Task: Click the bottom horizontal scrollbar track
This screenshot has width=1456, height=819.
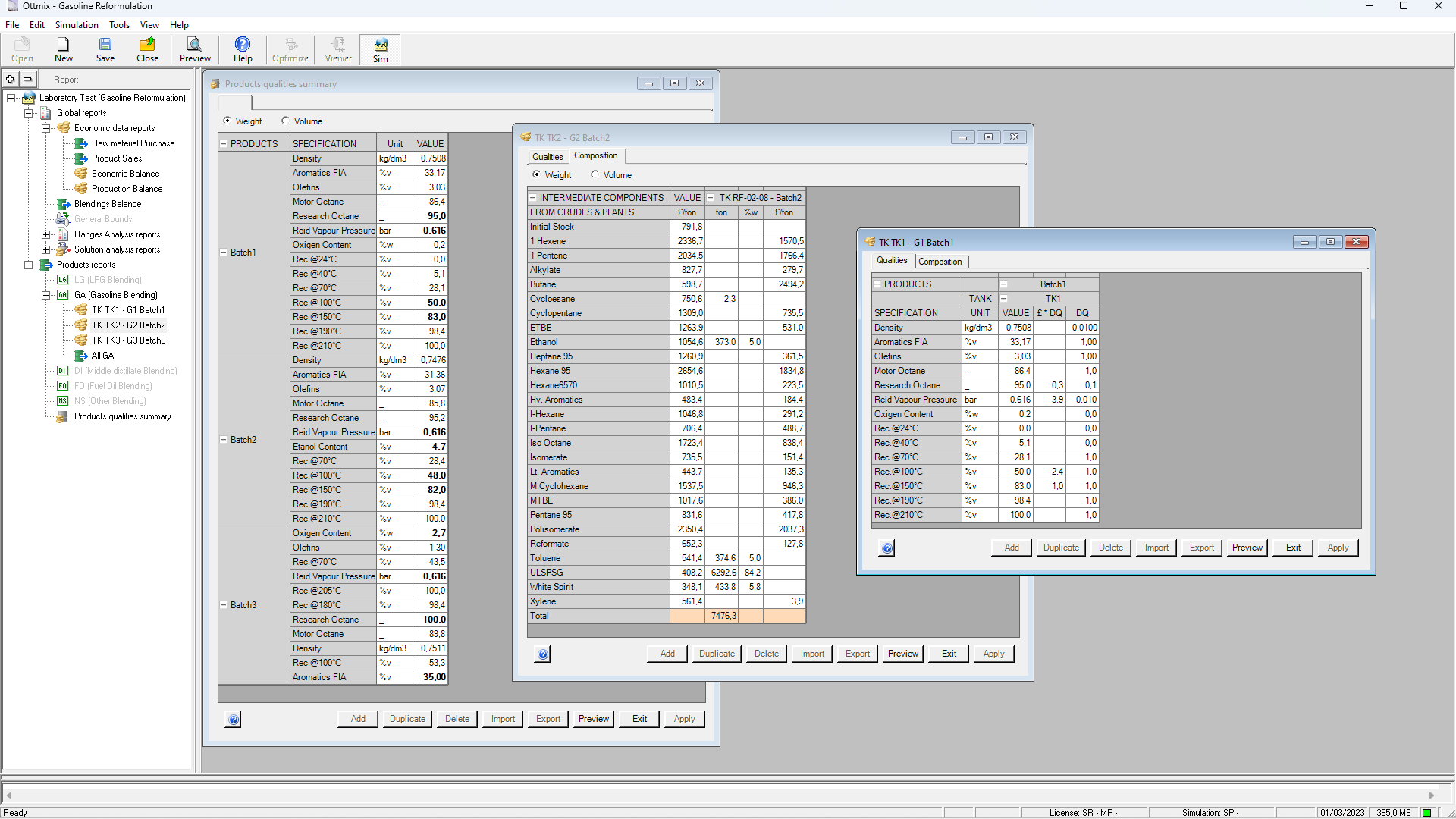Action: [720, 795]
